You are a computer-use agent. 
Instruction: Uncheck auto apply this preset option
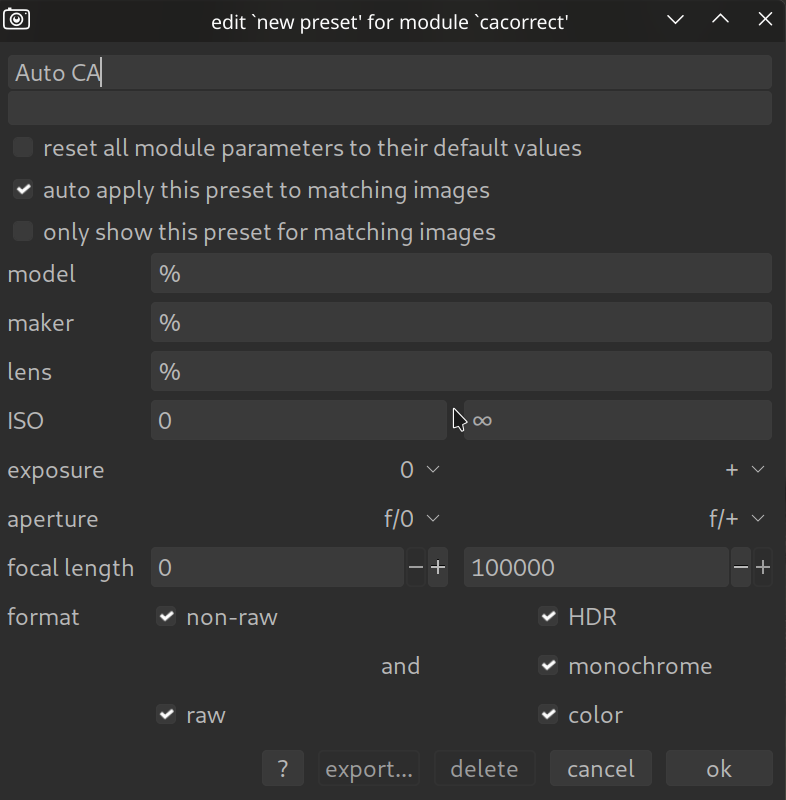click(x=23, y=190)
